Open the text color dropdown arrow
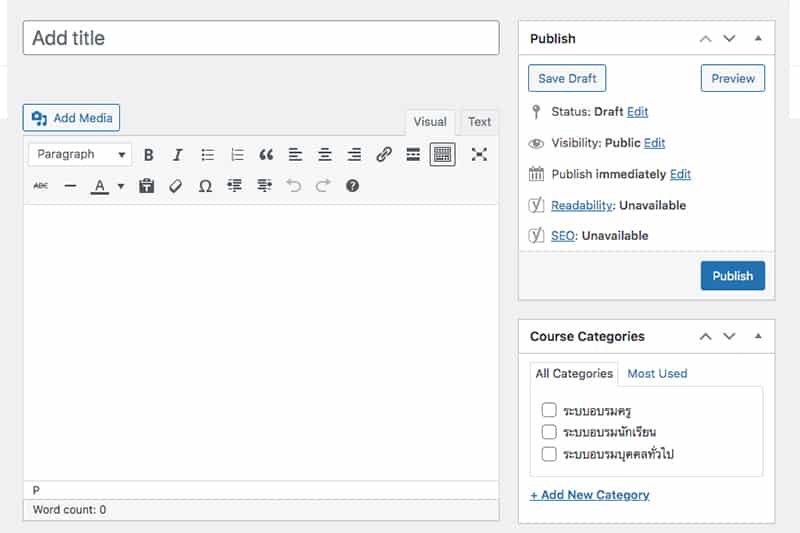Screen dimensions: 800x533 click(121, 186)
